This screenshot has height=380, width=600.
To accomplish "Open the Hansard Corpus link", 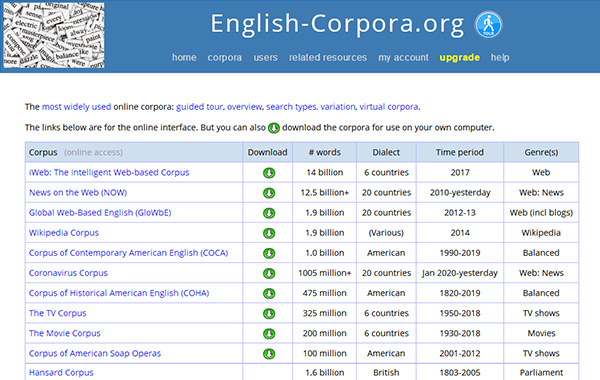I will coord(61,372).
